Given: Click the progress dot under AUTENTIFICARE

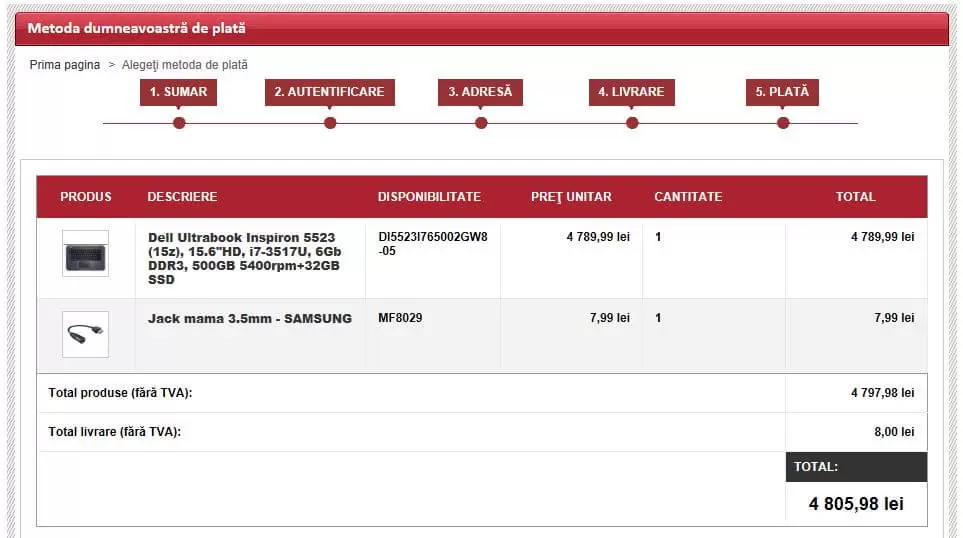Looking at the screenshot, I should (x=330, y=123).
